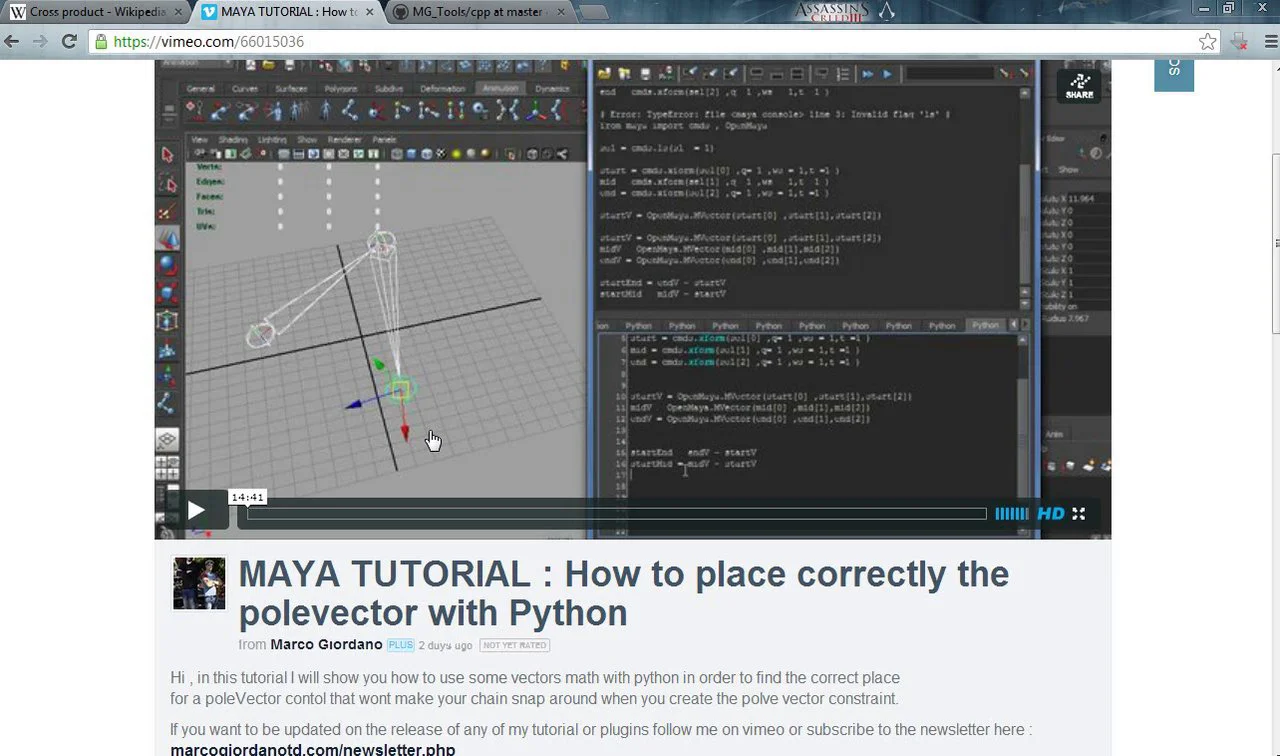Click the browser Forward arrow
This screenshot has height=756, width=1280.
pyautogui.click(x=40, y=42)
